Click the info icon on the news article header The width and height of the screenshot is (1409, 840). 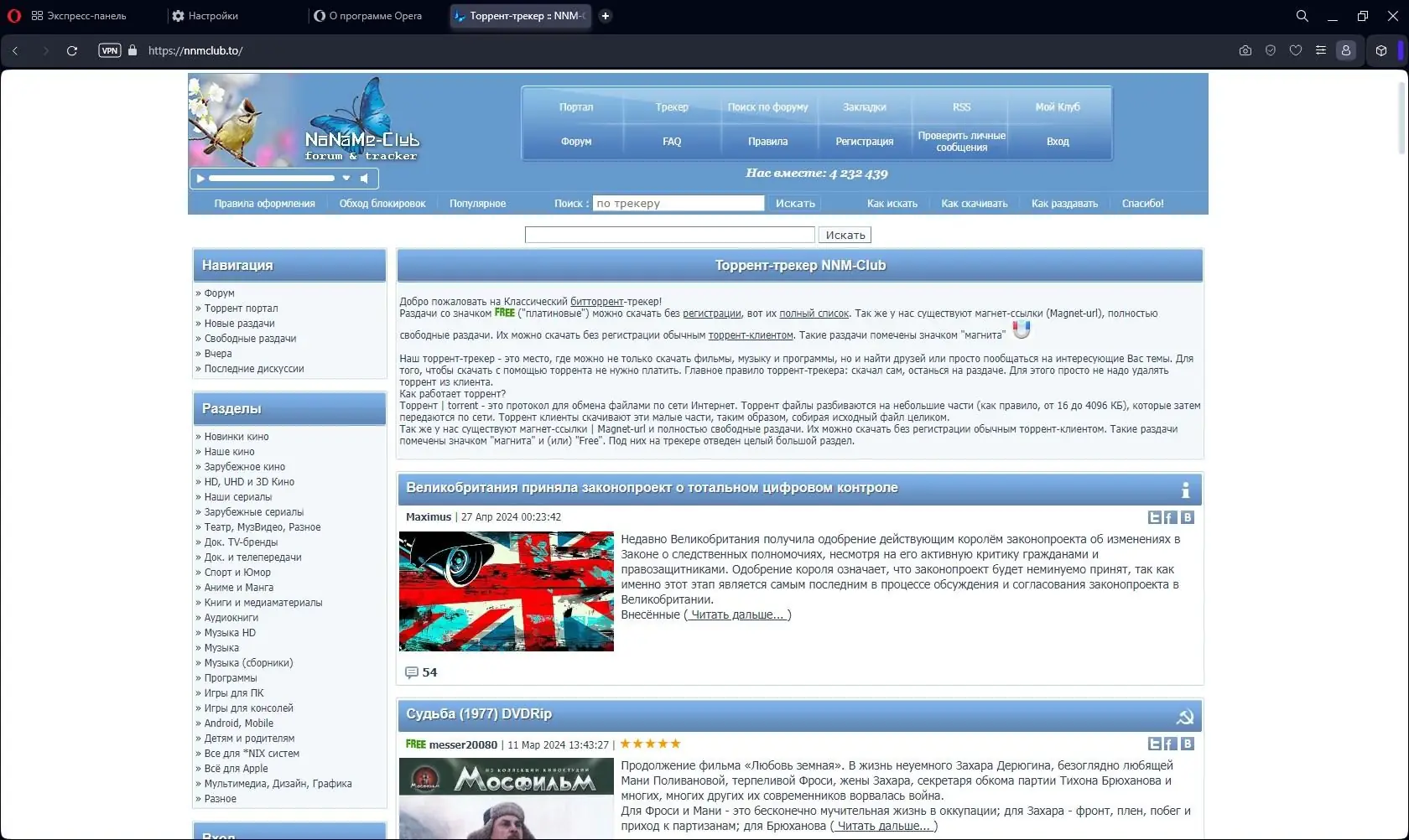tap(1185, 490)
